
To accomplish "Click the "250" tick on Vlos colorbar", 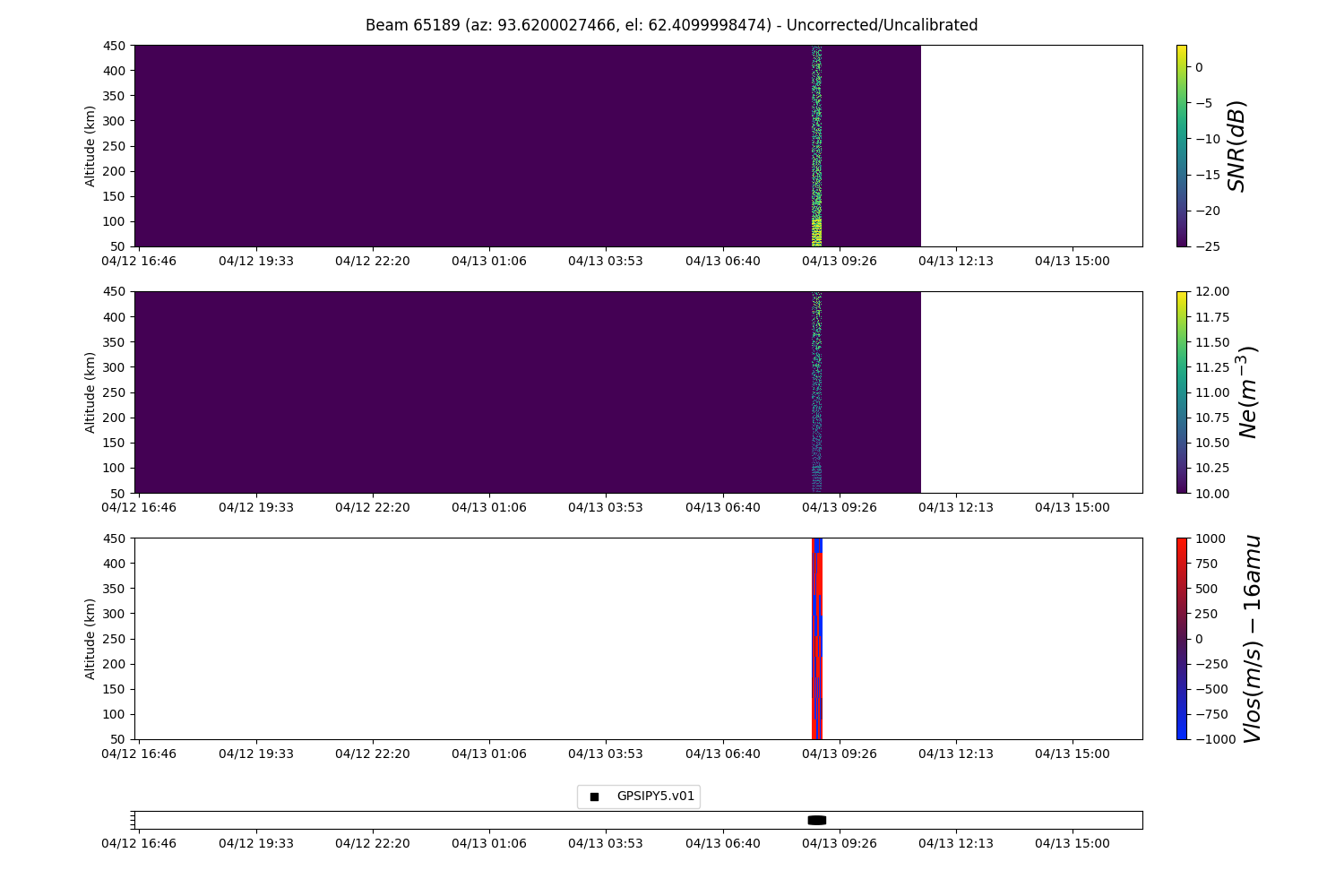I will 1206,613.
